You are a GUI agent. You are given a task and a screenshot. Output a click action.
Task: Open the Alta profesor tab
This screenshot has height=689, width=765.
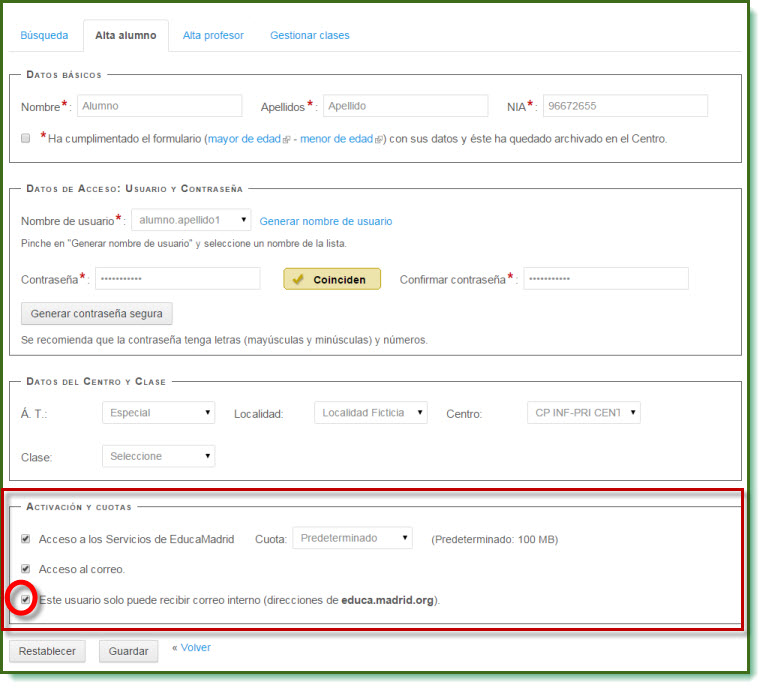click(213, 35)
